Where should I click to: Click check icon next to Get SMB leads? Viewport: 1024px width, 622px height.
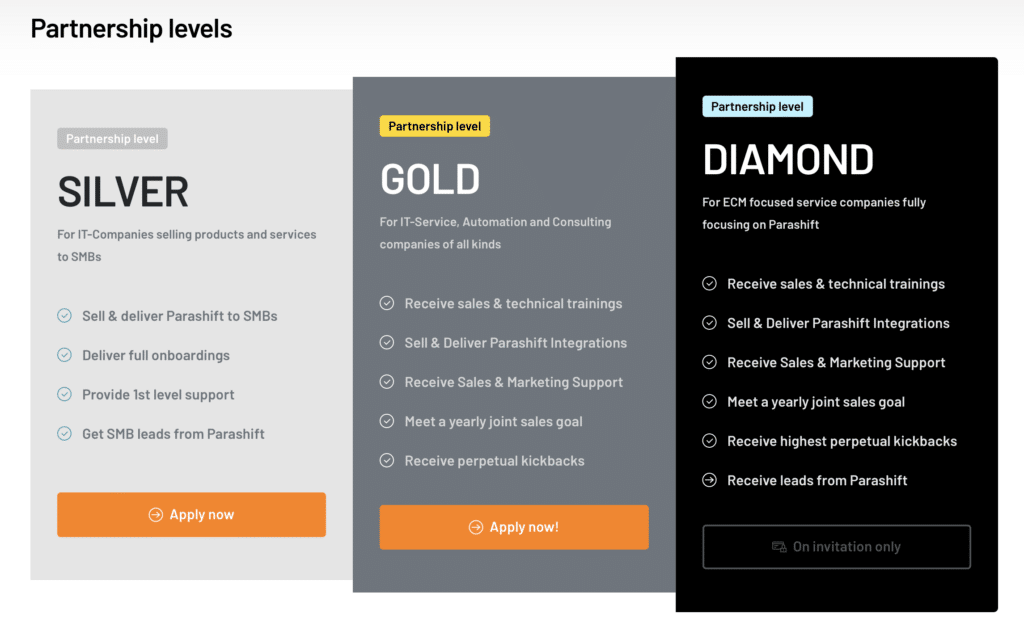[x=64, y=434]
